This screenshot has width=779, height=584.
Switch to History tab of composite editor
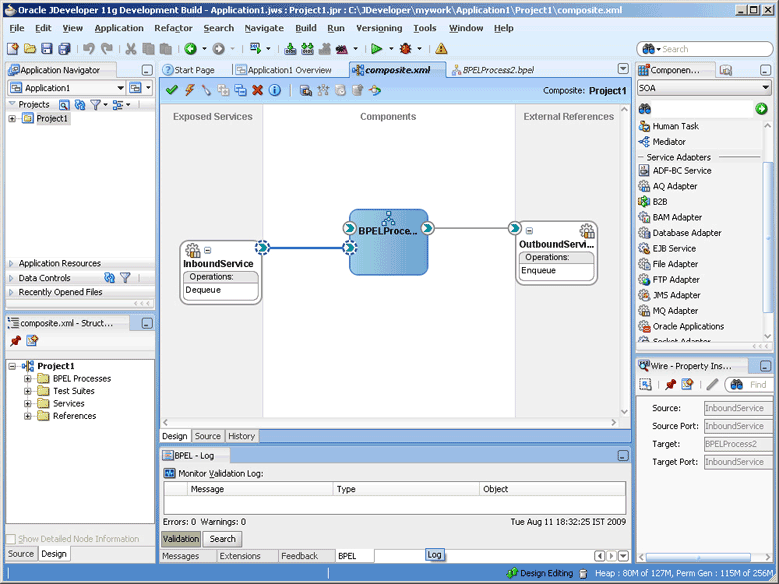coord(241,436)
